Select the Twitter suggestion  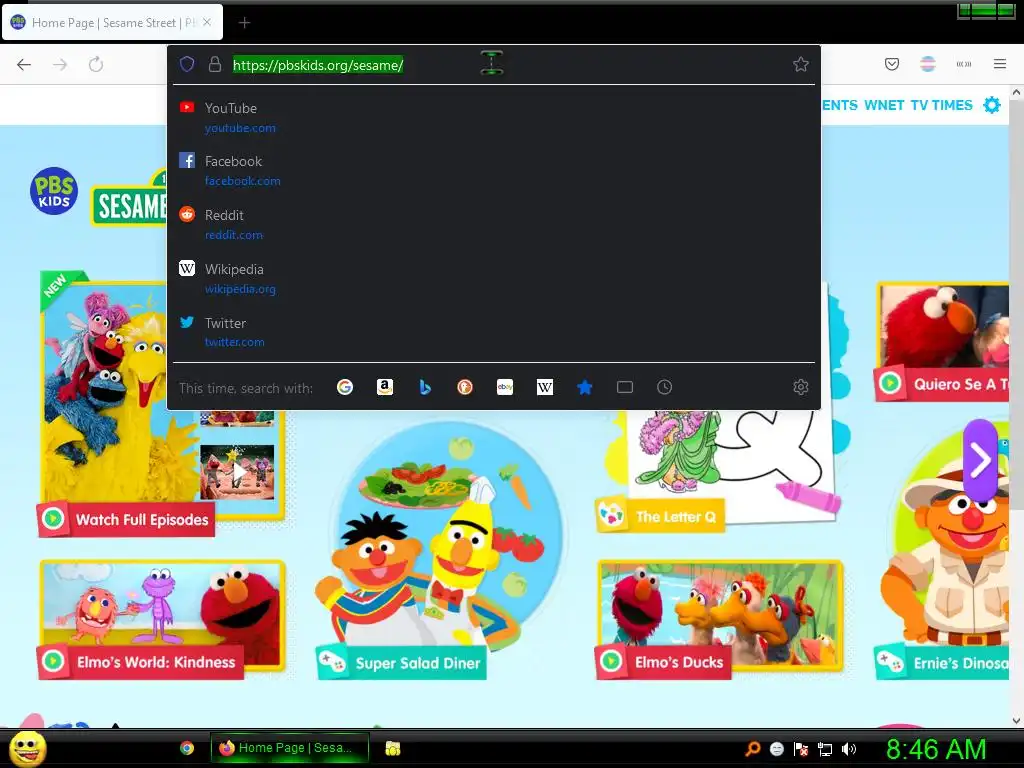[494, 332]
